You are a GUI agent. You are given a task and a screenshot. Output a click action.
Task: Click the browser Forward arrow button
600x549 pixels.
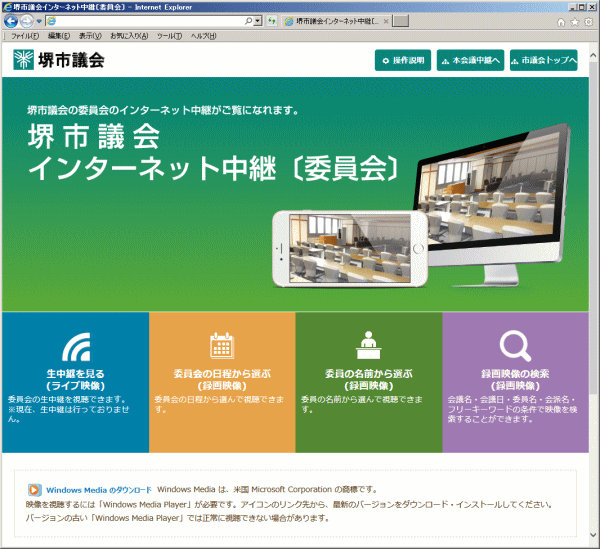pos(27,21)
